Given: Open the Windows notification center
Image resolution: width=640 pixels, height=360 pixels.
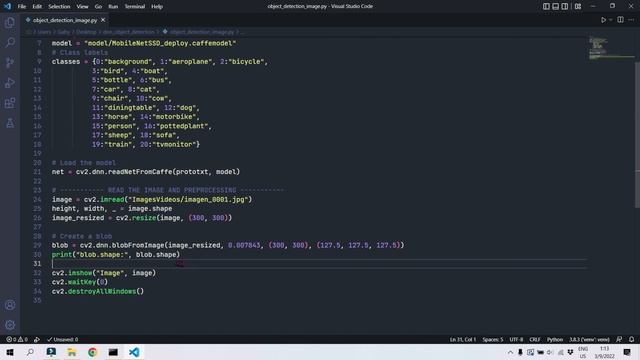Looking at the screenshot, I should coord(627,352).
